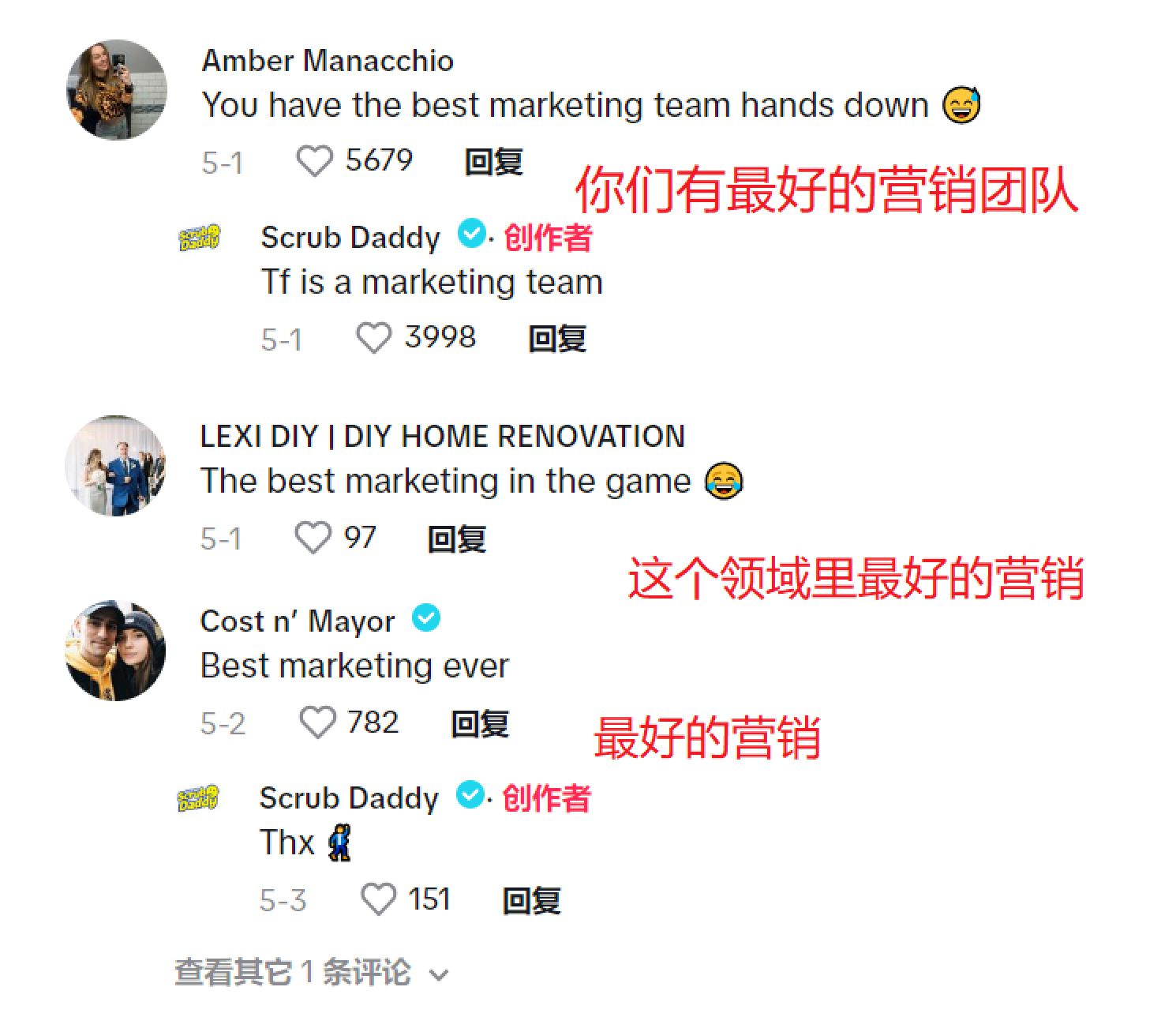Image resolution: width=1176 pixels, height=1032 pixels.
Task: Click 回复 under 'Best marketing ever'
Action: tap(480, 723)
